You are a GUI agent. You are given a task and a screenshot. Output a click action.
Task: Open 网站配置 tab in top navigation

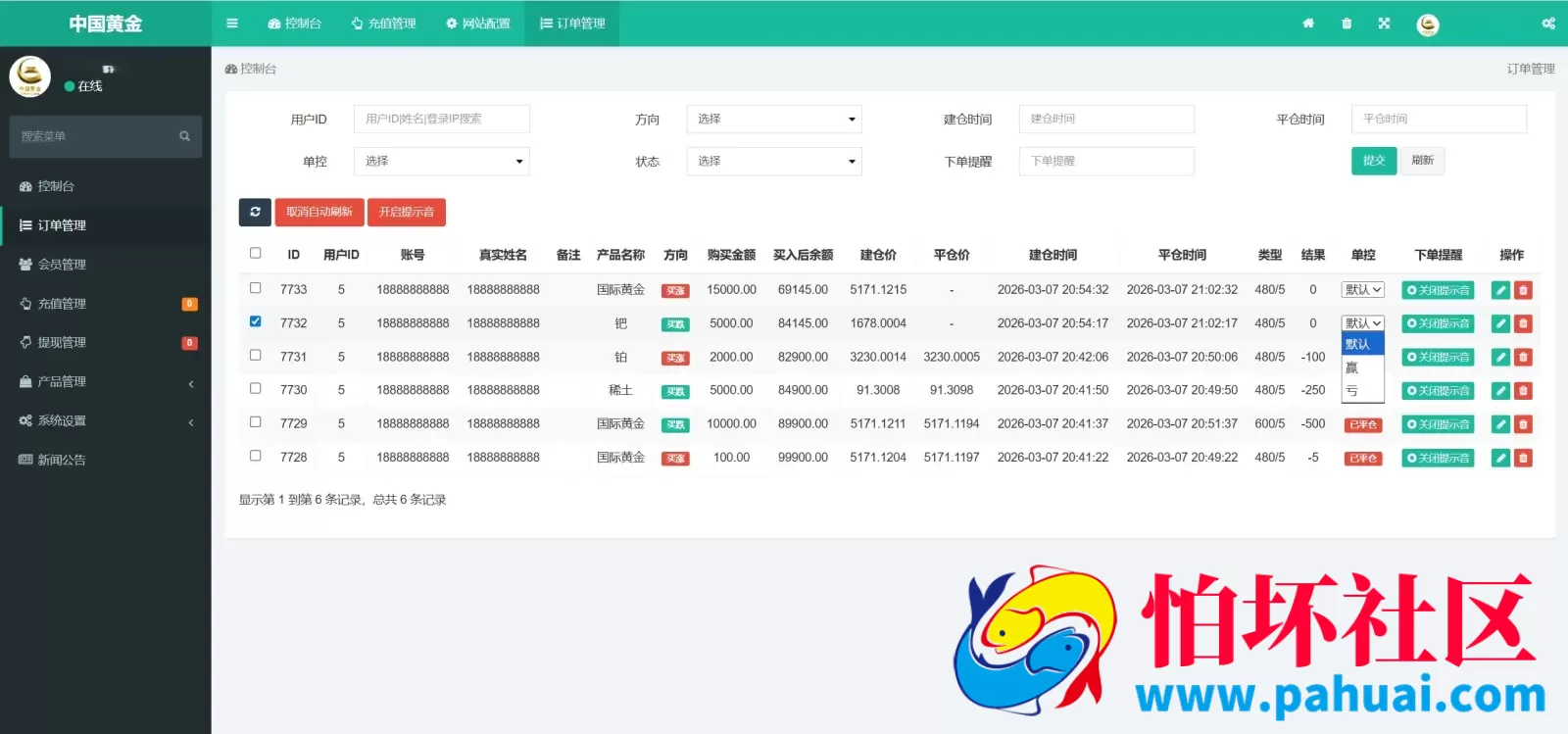pyautogui.click(x=478, y=23)
